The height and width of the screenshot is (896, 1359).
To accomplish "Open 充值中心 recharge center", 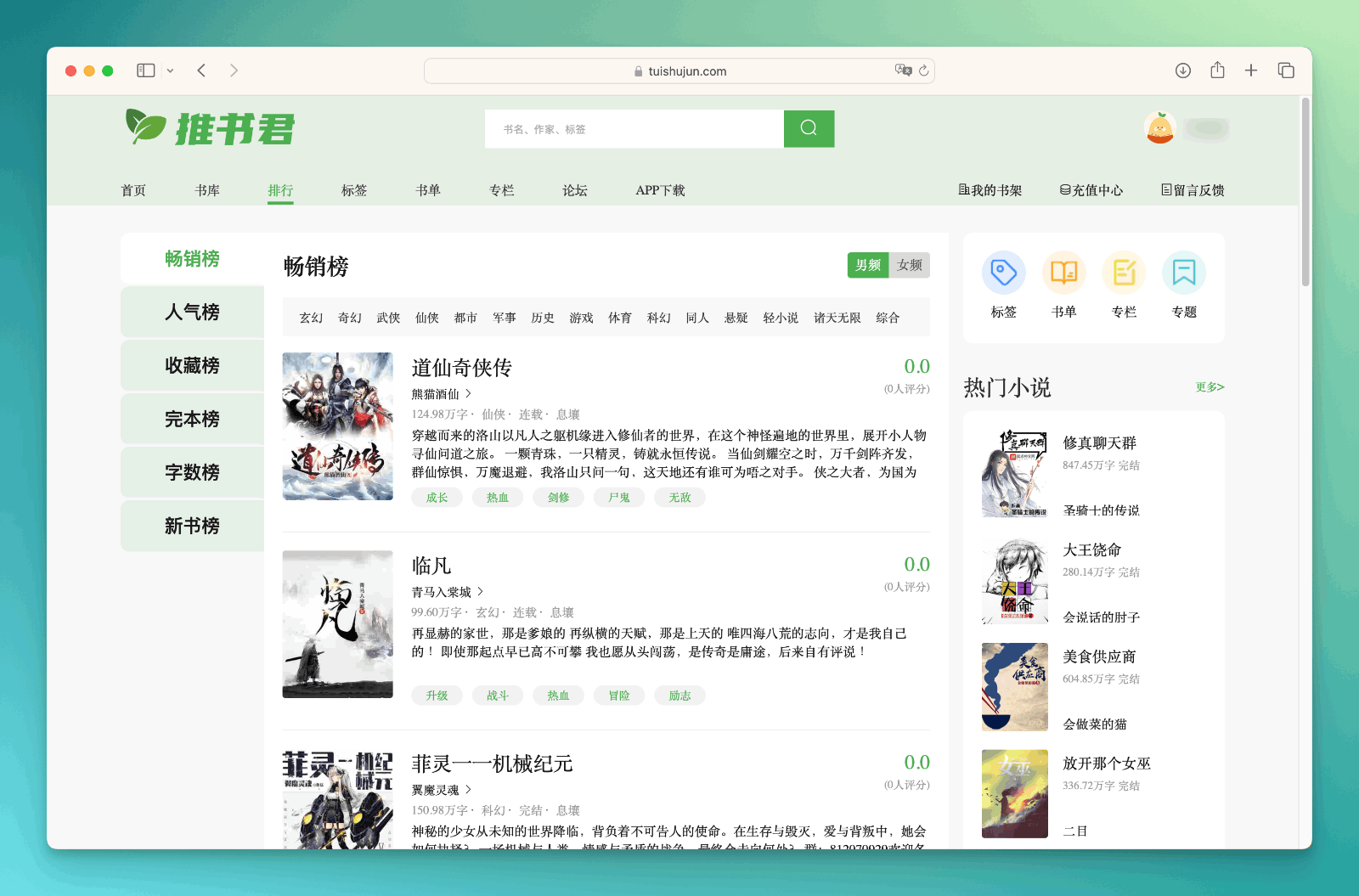I will click(x=1092, y=189).
